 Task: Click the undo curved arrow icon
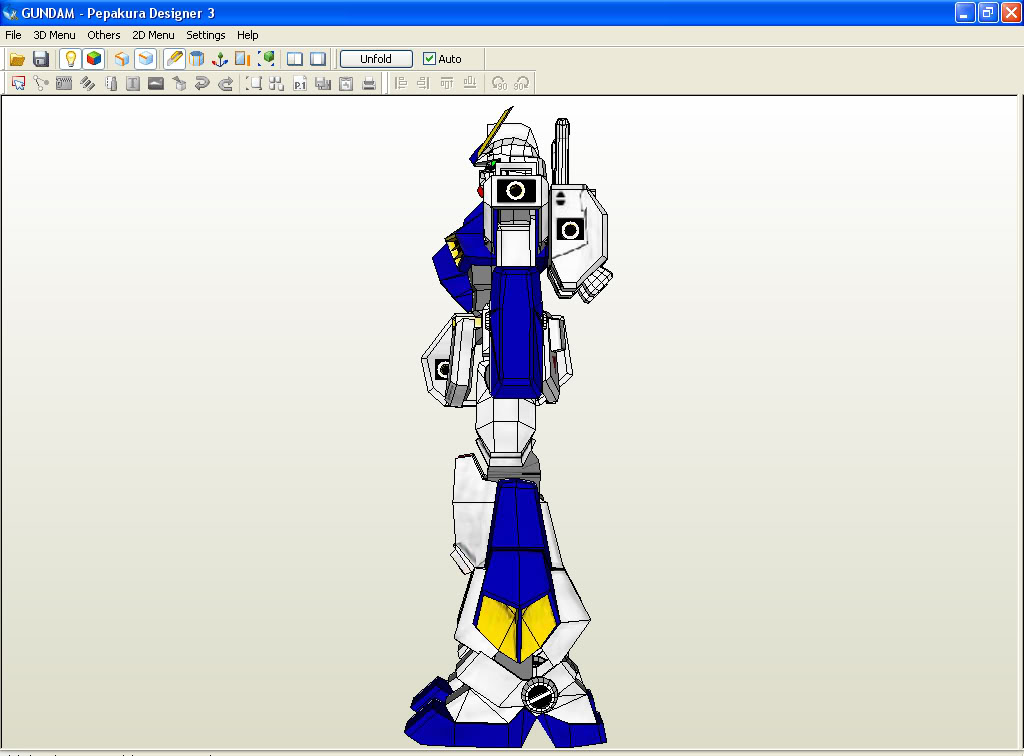(x=202, y=84)
